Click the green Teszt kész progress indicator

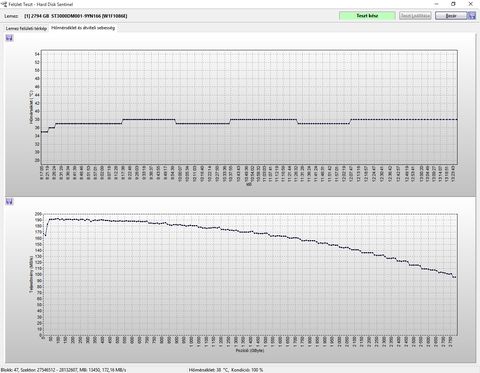367,16
